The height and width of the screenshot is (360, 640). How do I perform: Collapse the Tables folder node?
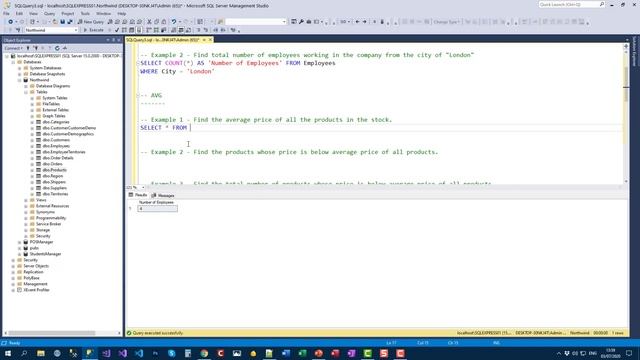tap(26, 92)
